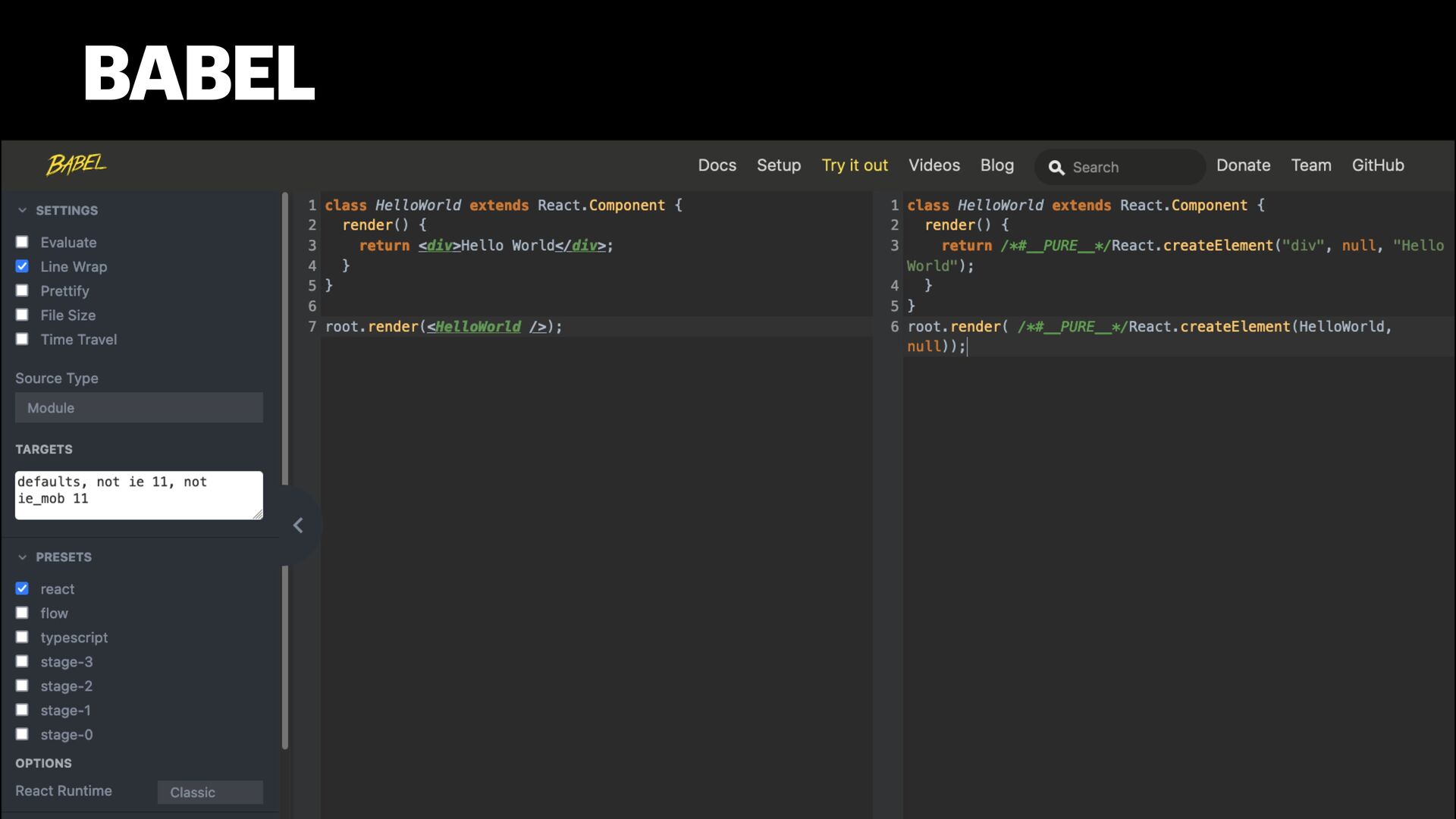Enable the Time Travel checkbox
Viewport: 1456px width, 819px height.
click(22, 339)
